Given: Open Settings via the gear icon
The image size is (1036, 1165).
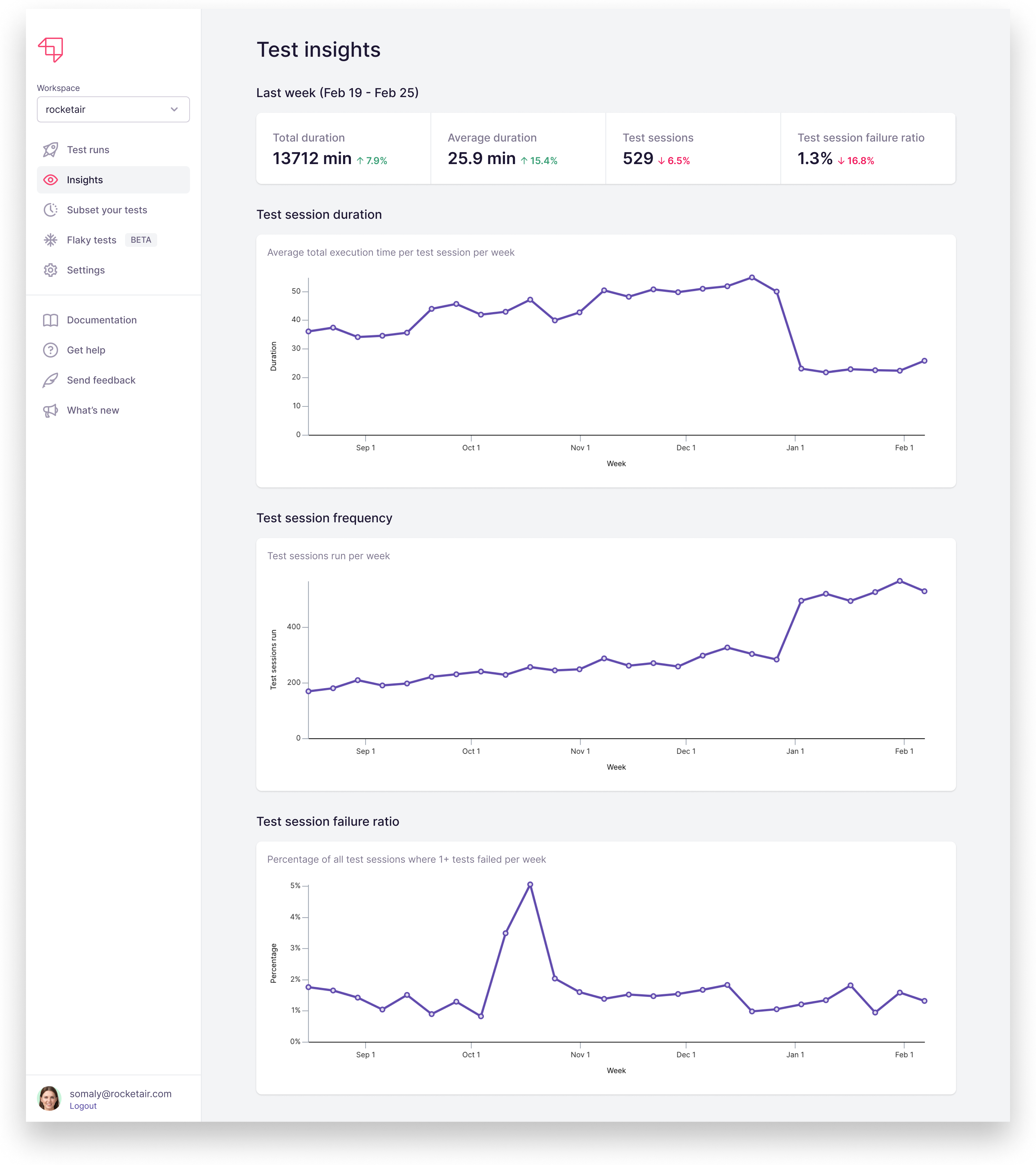Looking at the screenshot, I should [51, 270].
